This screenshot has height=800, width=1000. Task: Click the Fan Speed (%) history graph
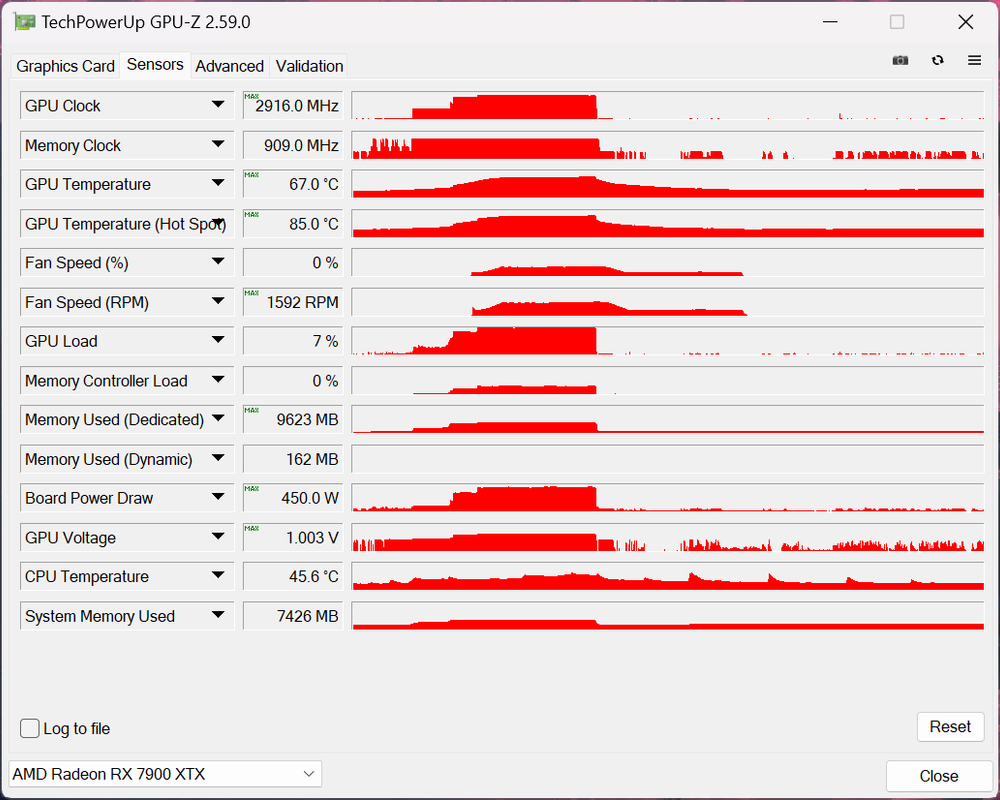coord(668,262)
